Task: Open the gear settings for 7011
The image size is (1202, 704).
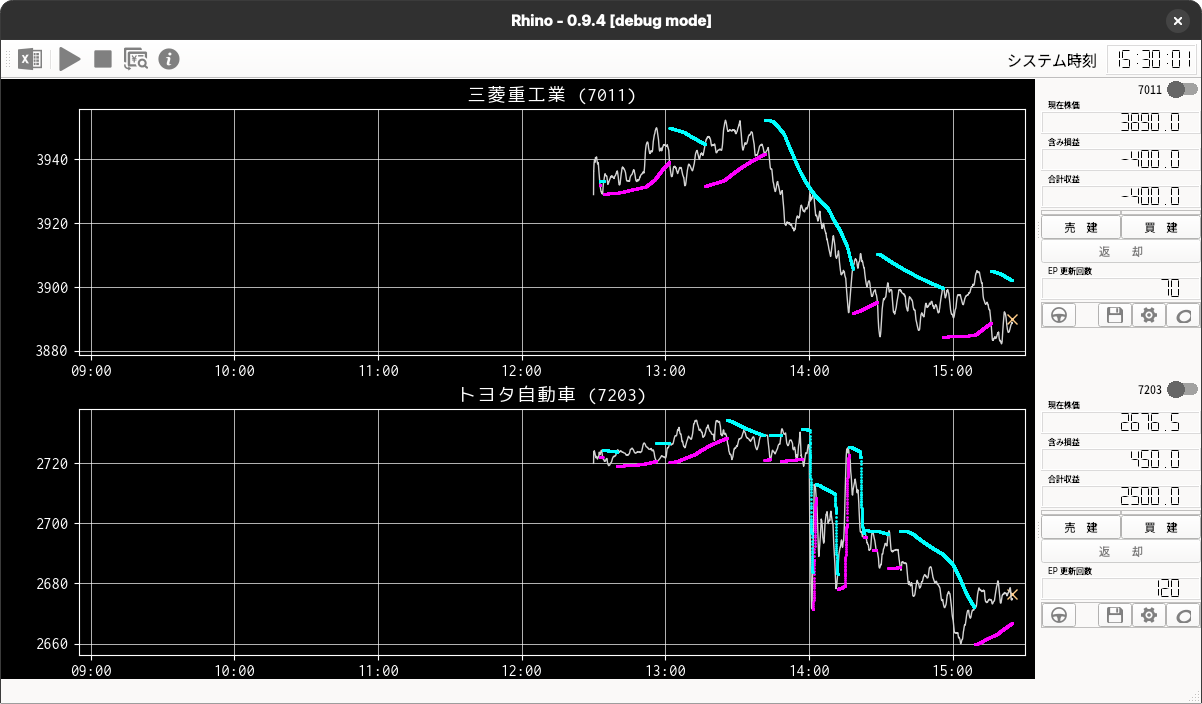Action: [1149, 316]
